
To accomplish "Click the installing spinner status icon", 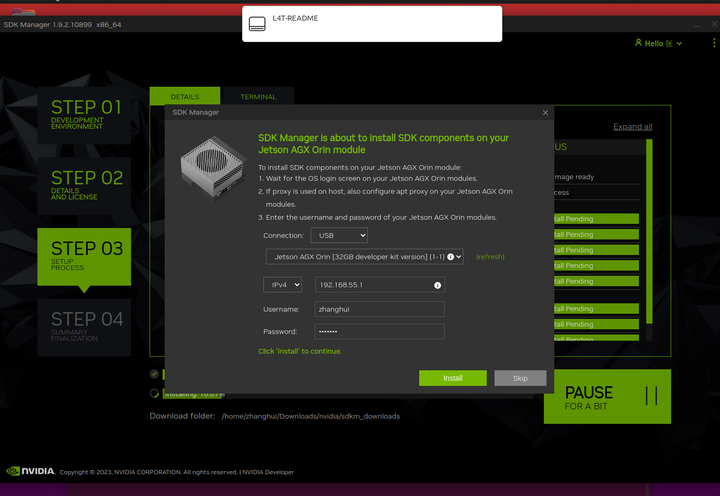I will (x=154, y=393).
